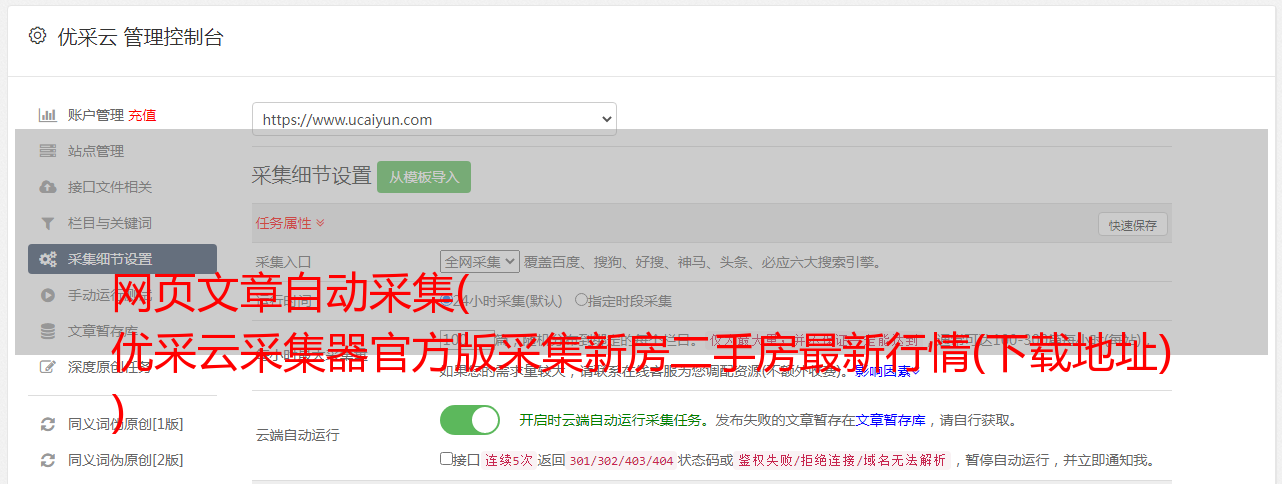Click the edit icon for 深度原创任务
The image size is (1282, 484).
[x=47, y=367]
